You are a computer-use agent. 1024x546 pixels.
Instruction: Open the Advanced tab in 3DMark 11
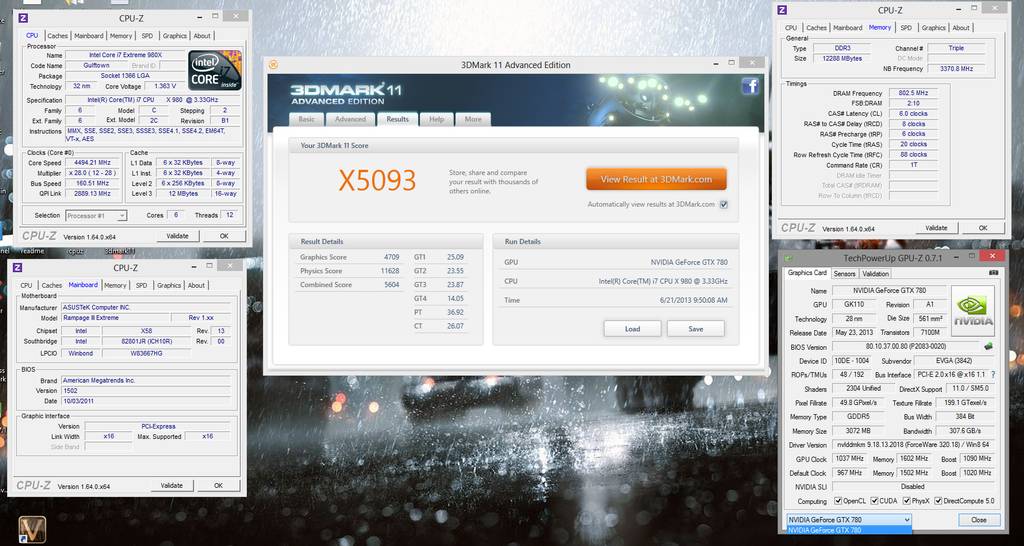point(350,119)
